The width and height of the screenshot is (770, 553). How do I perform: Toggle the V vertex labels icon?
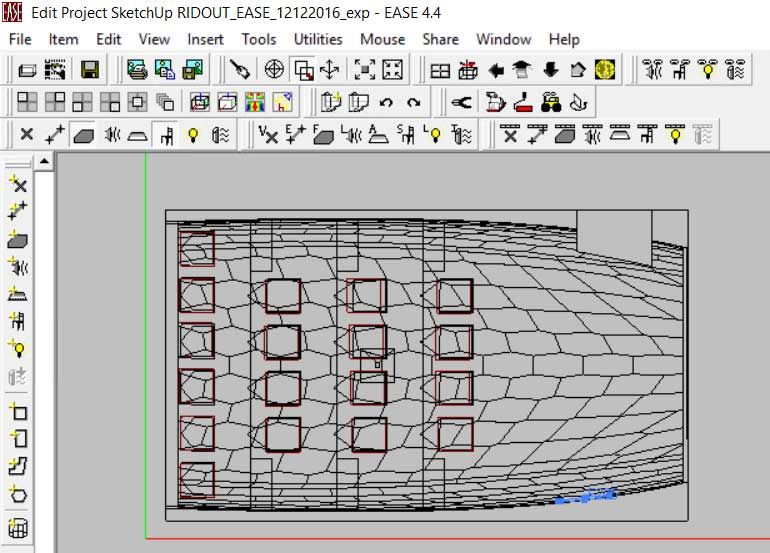tap(268, 135)
